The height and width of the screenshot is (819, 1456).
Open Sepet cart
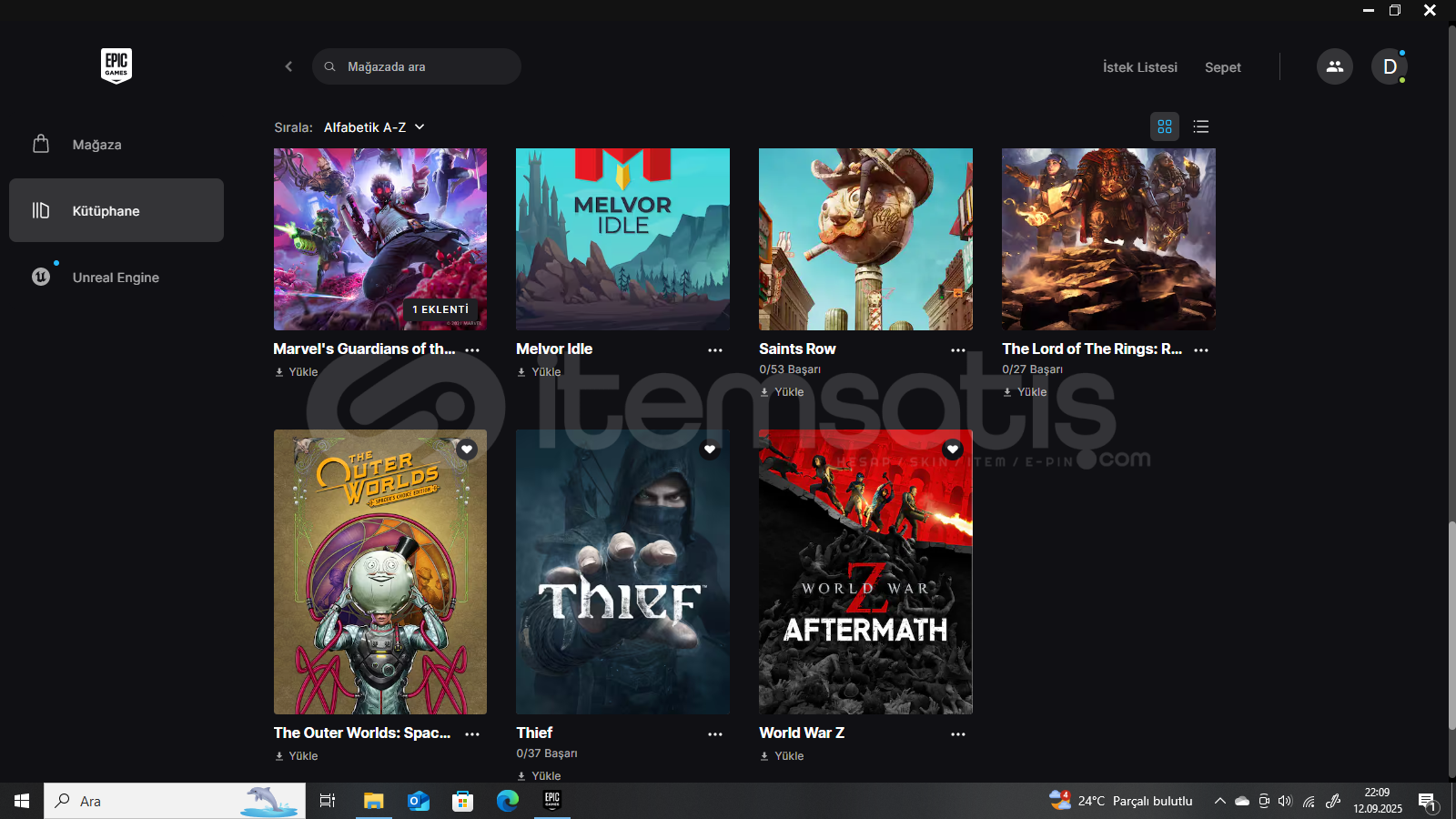pyautogui.click(x=1222, y=67)
